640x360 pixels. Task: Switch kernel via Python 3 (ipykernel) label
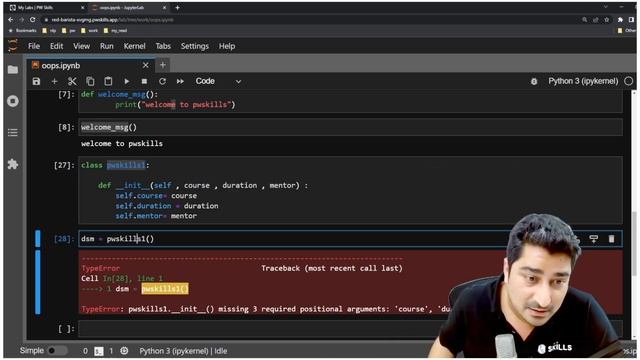tap(583, 81)
